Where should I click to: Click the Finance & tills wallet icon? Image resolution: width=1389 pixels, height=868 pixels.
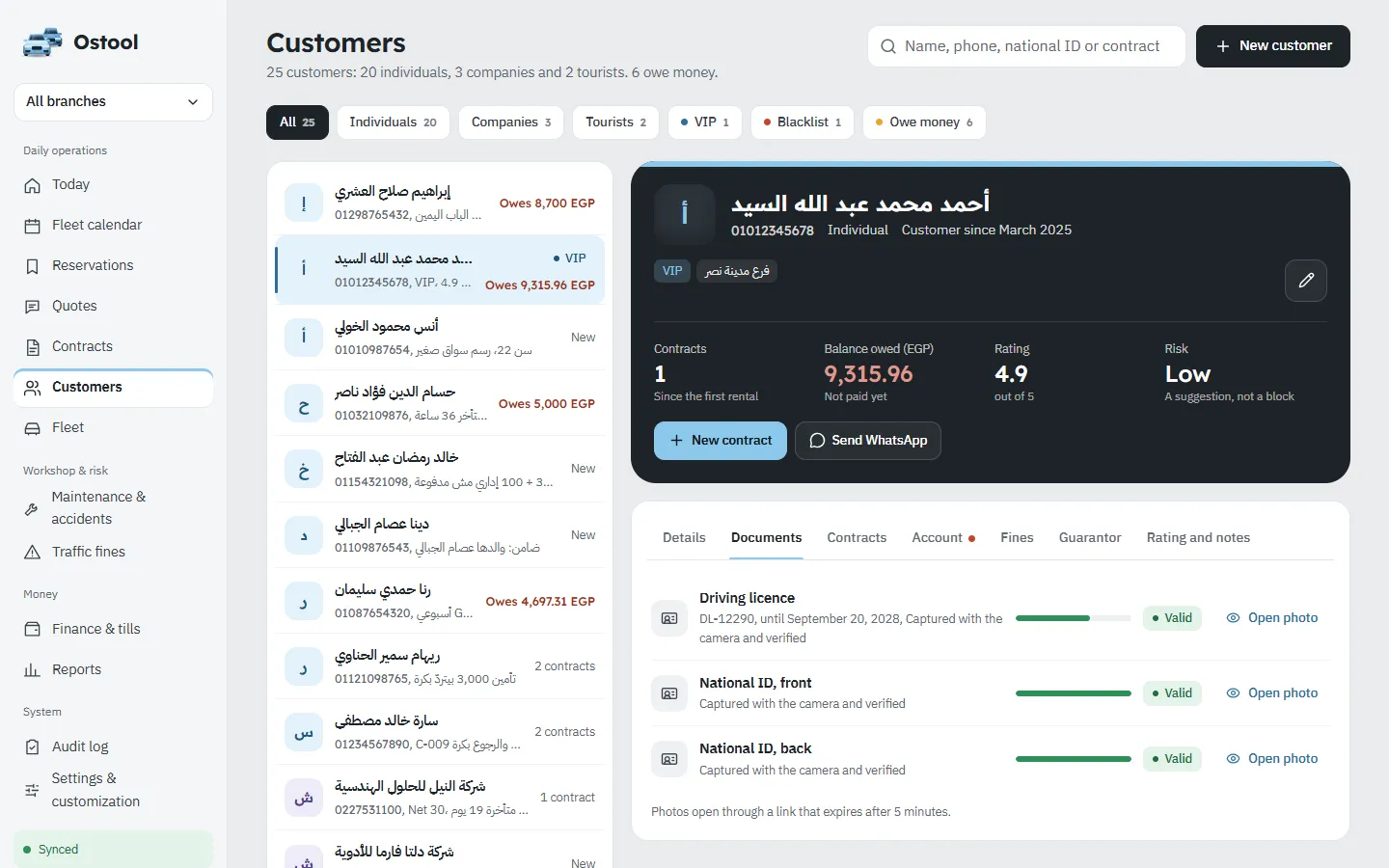click(33, 629)
